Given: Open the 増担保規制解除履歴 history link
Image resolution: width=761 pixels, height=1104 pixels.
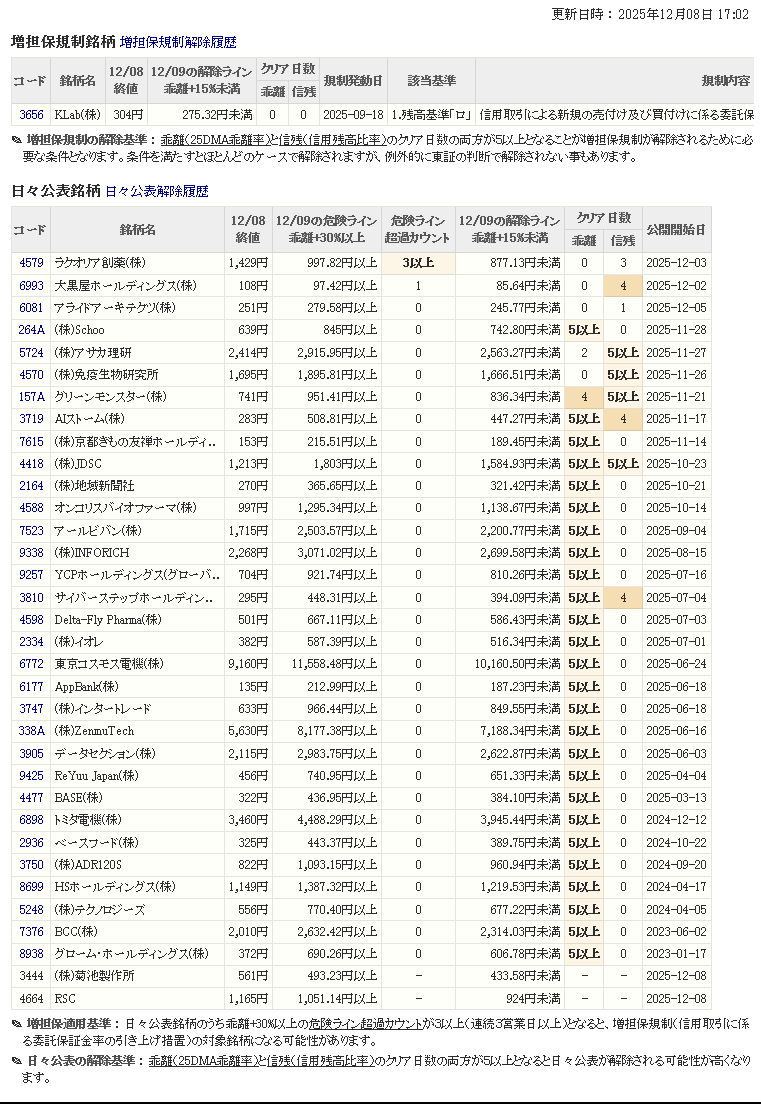Looking at the screenshot, I should (178, 43).
